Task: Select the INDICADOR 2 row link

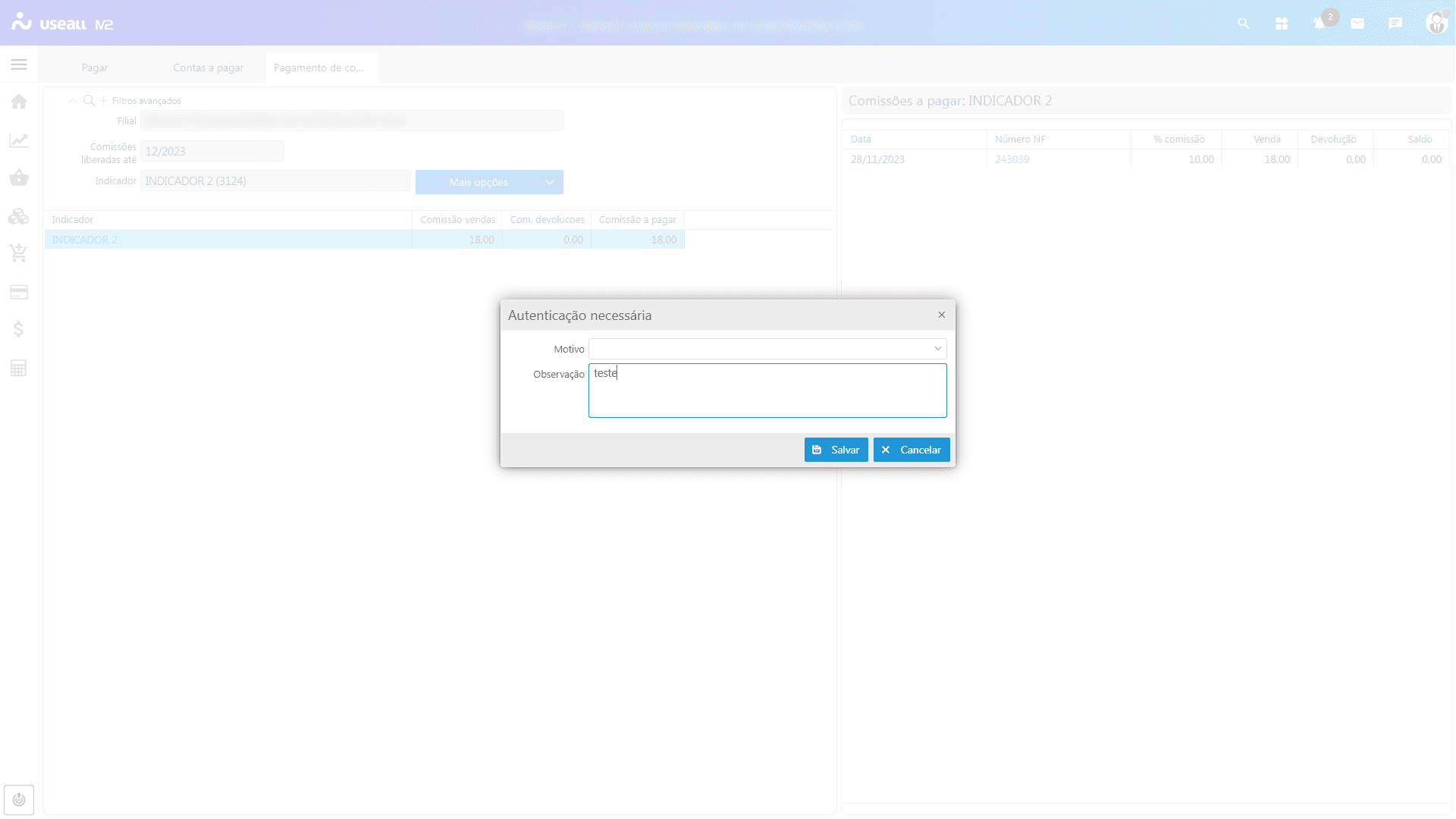Action: pyautogui.click(x=84, y=240)
